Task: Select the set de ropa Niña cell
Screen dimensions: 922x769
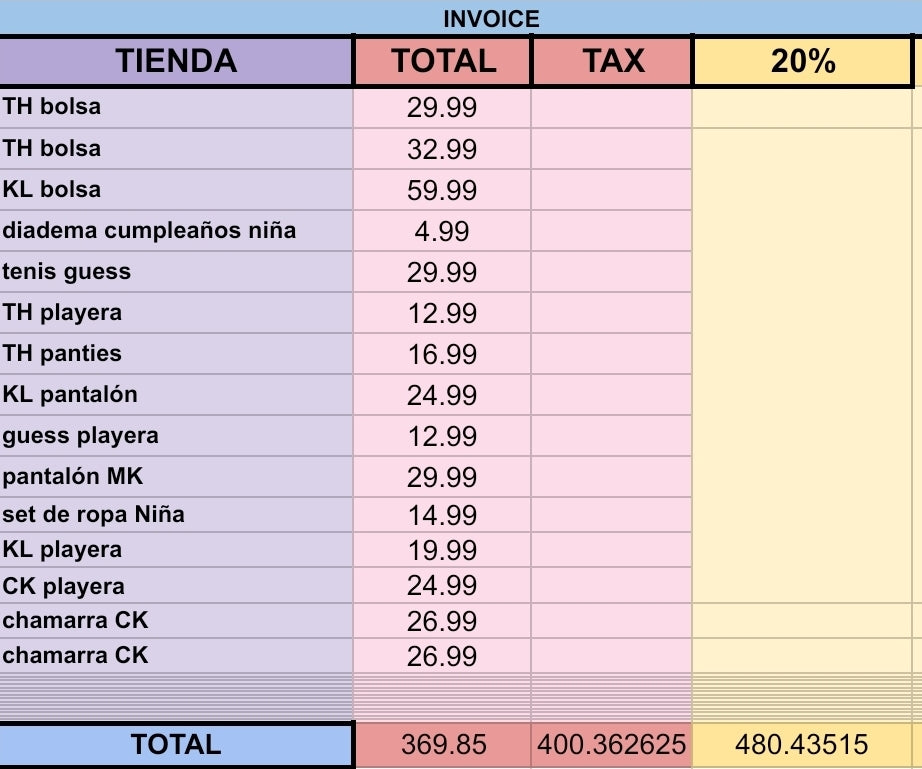Action: [x=176, y=514]
